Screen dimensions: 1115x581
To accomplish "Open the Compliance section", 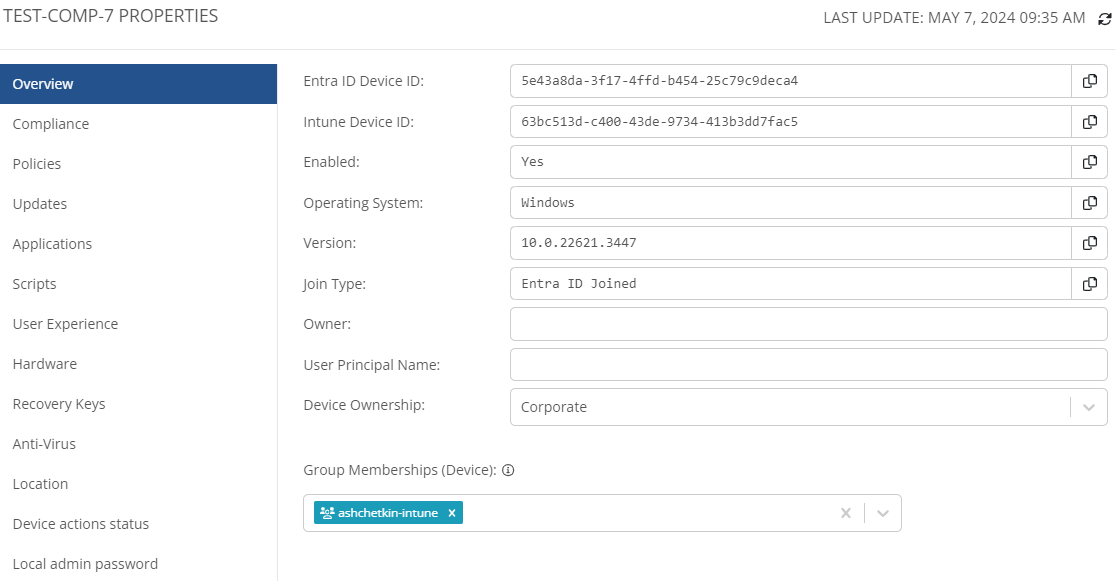I will click(x=139, y=124).
